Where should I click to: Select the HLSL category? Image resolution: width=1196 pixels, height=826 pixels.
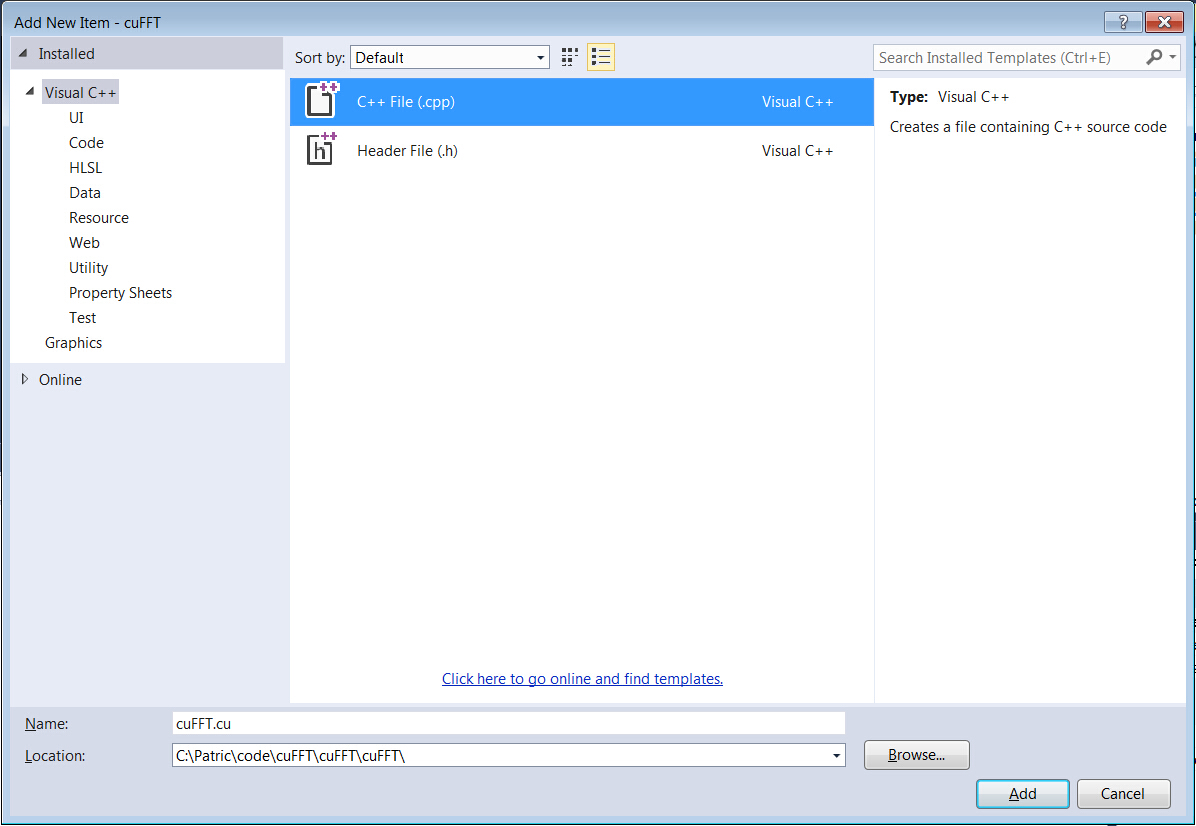tap(85, 168)
